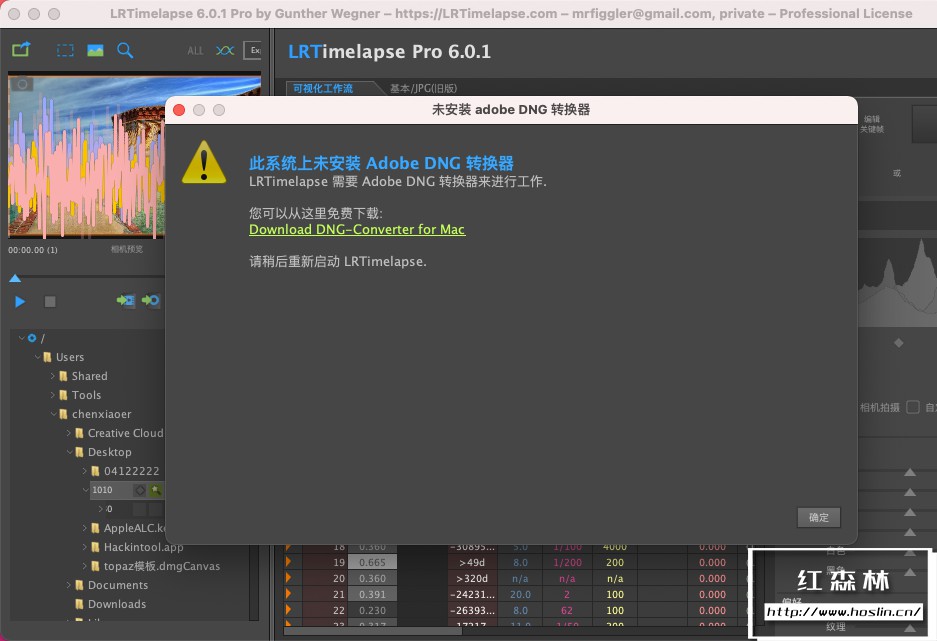The width and height of the screenshot is (937, 641).
Task: Collapse the root / tree node
Action: (x=22, y=338)
